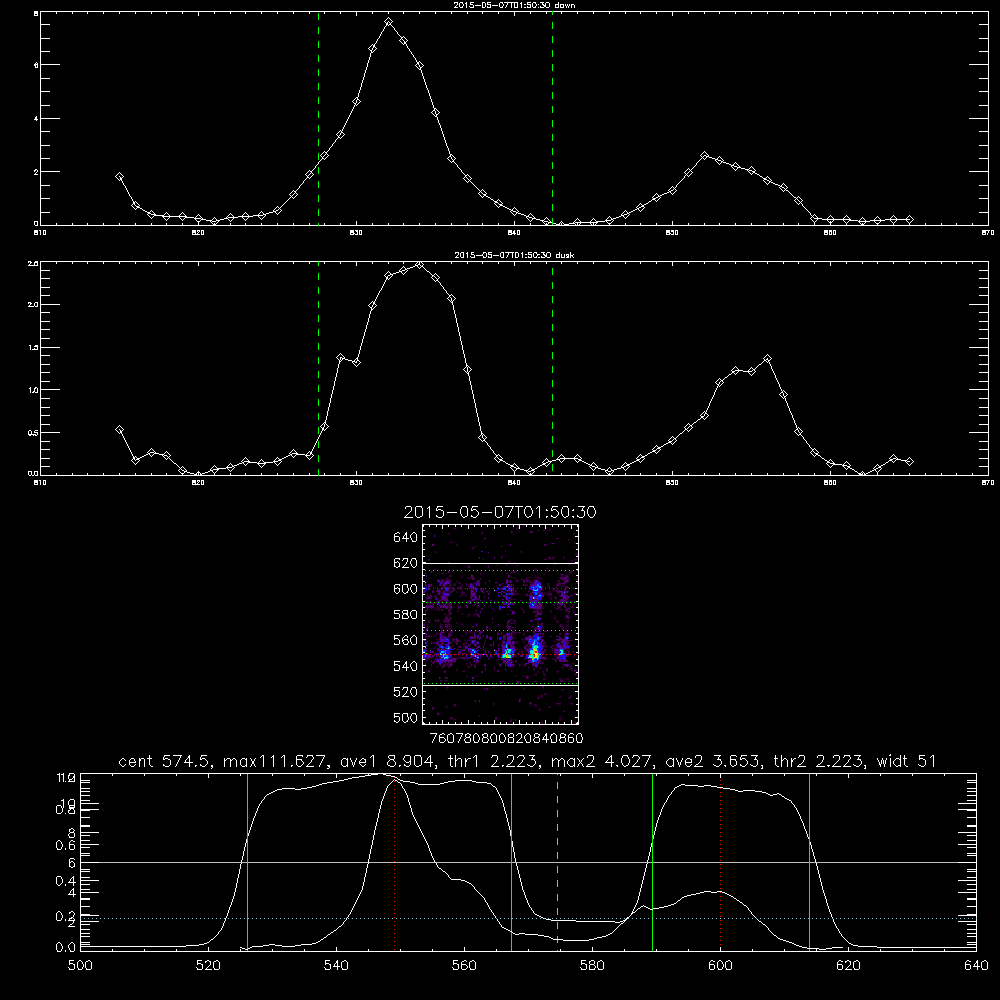Click the '580' x-axis label of bottom plot
The image size is (1000, 1000).
(592, 966)
